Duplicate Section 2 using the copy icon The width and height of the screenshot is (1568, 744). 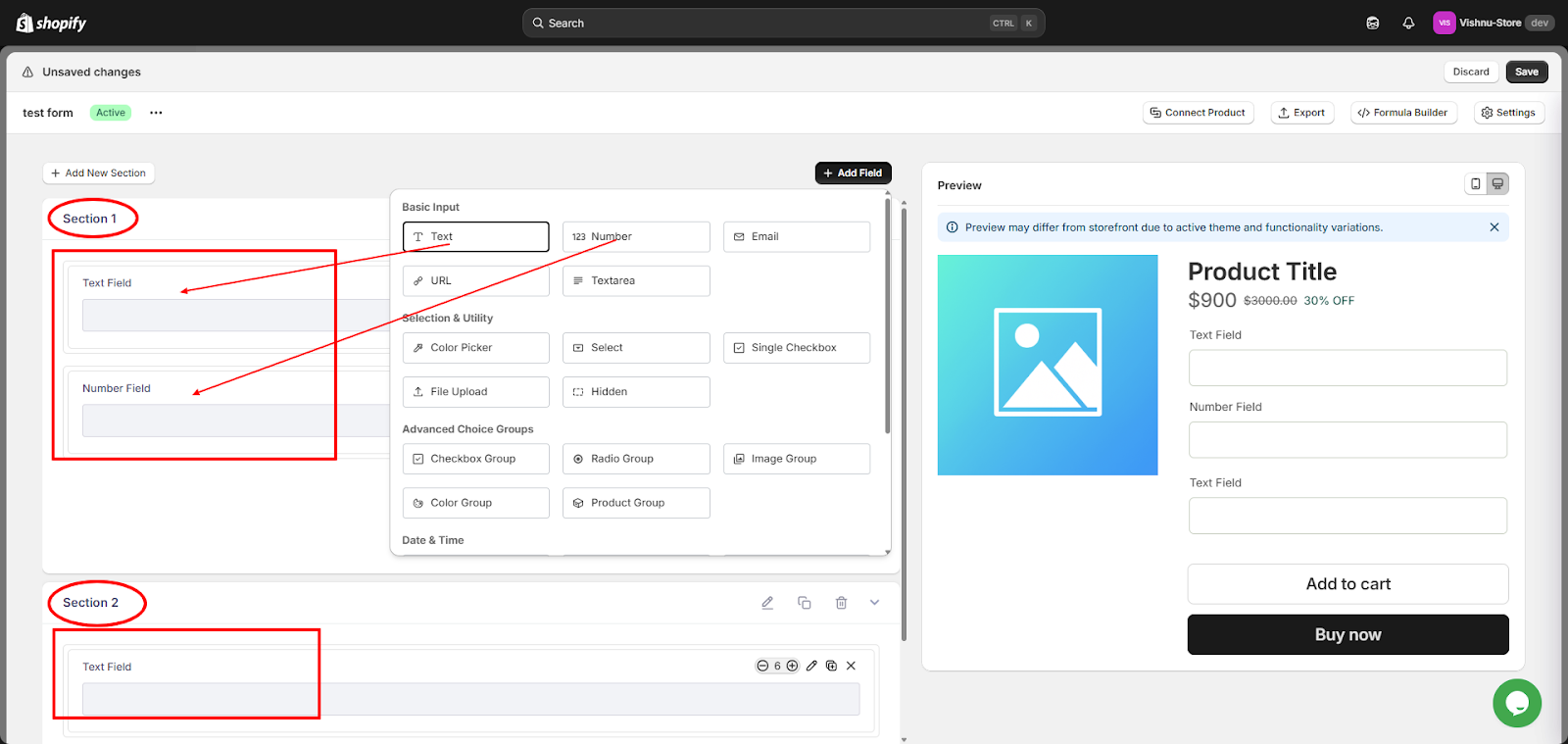(804, 603)
